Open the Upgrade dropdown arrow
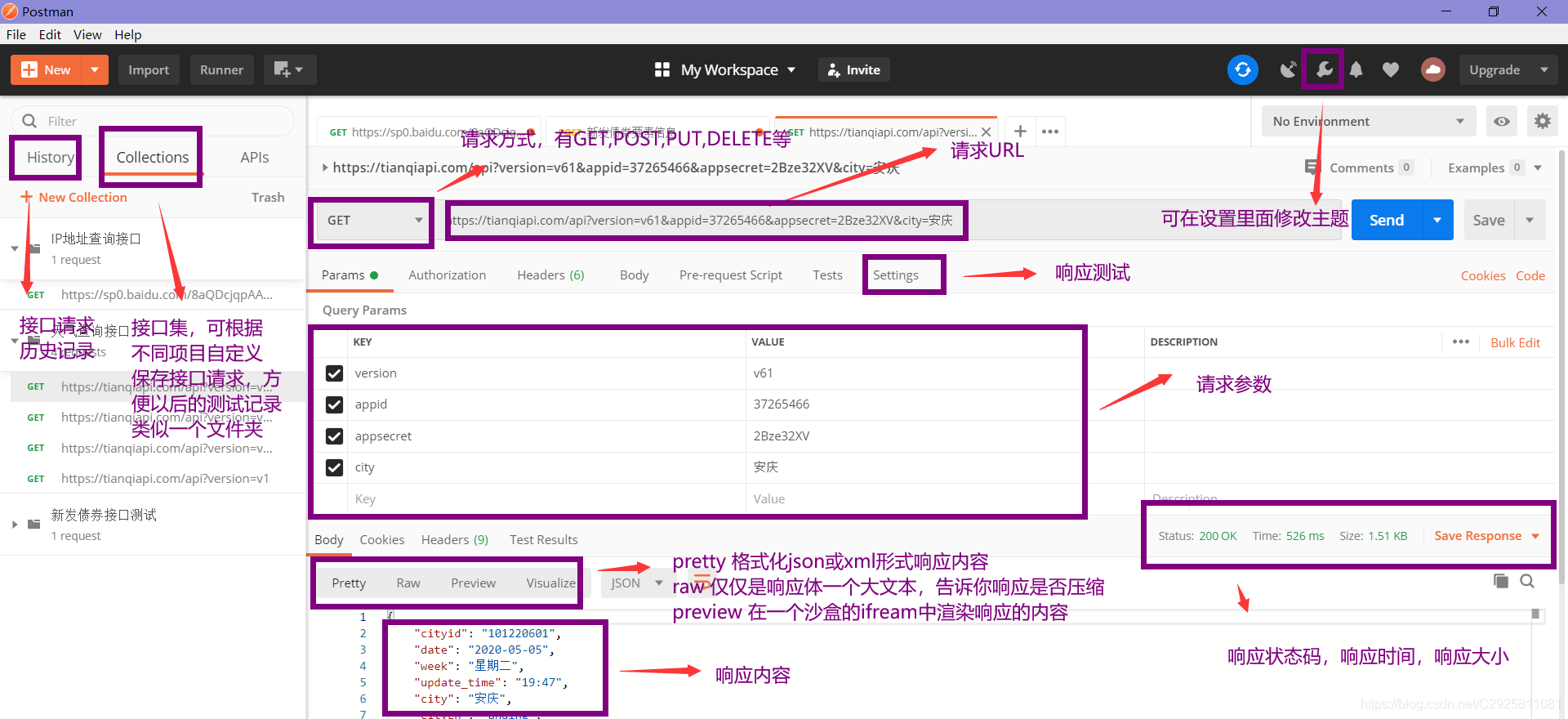The width and height of the screenshot is (1568, 719). (x=1543, y=69)
